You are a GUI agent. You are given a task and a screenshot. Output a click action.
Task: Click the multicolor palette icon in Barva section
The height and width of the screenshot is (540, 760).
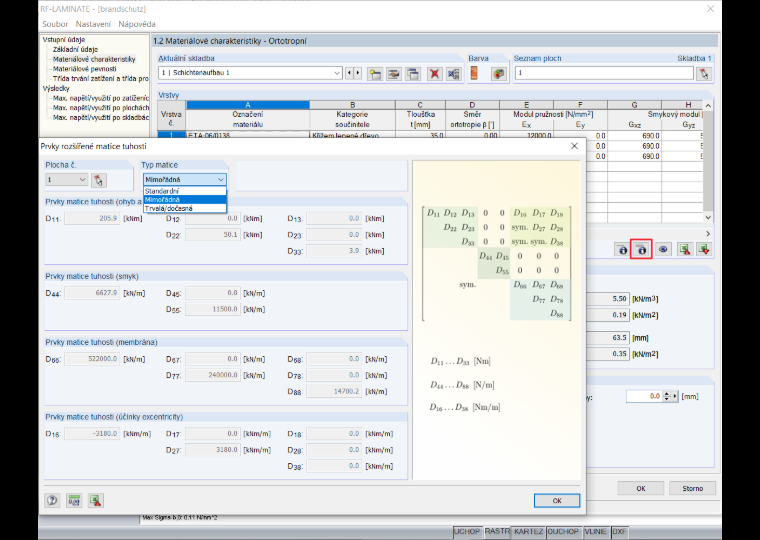[x=499, y=74]
